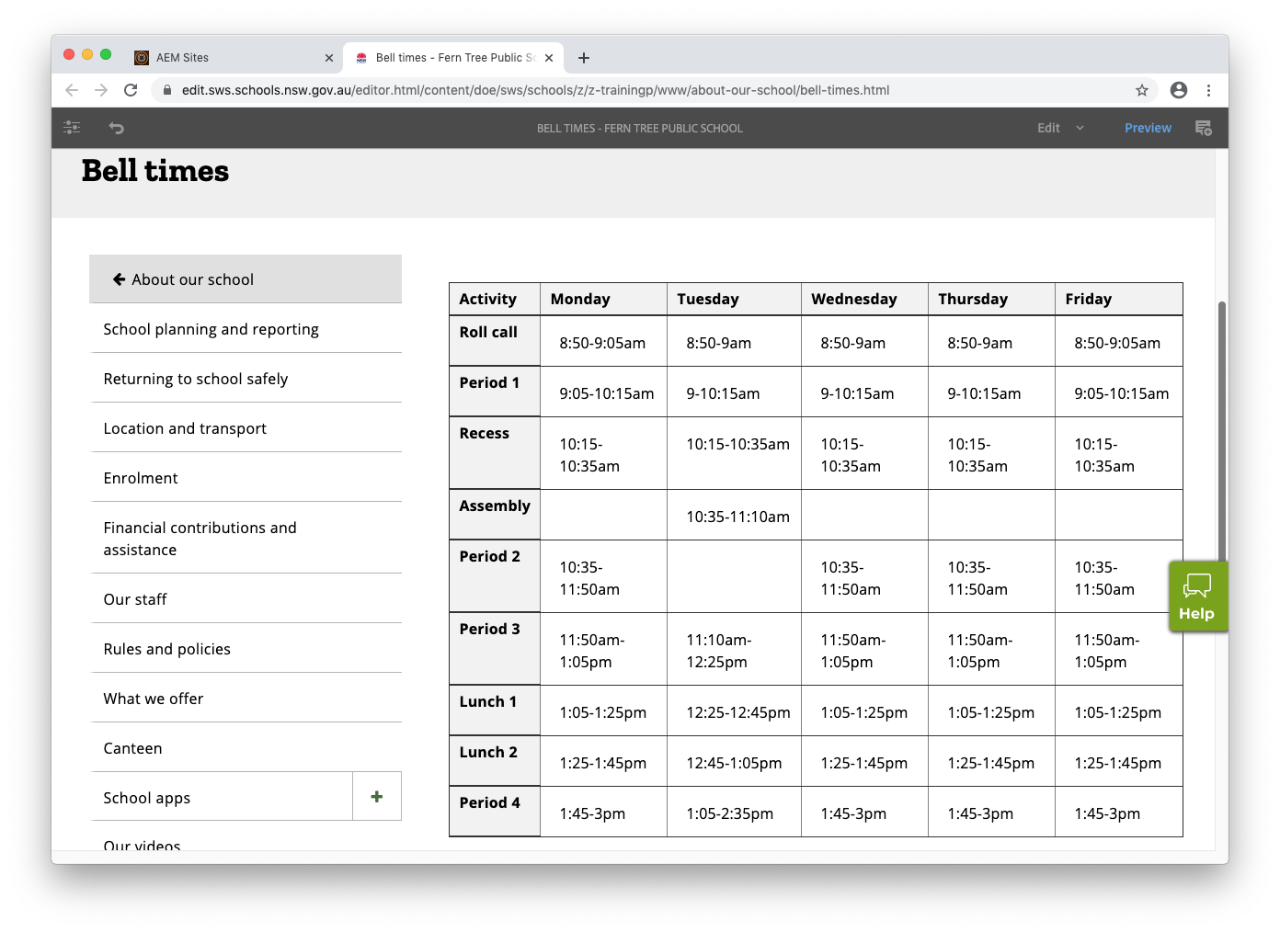Viewport: 1280px width, 932px height.
Task: Open Location and transport page
Action: 245,428
